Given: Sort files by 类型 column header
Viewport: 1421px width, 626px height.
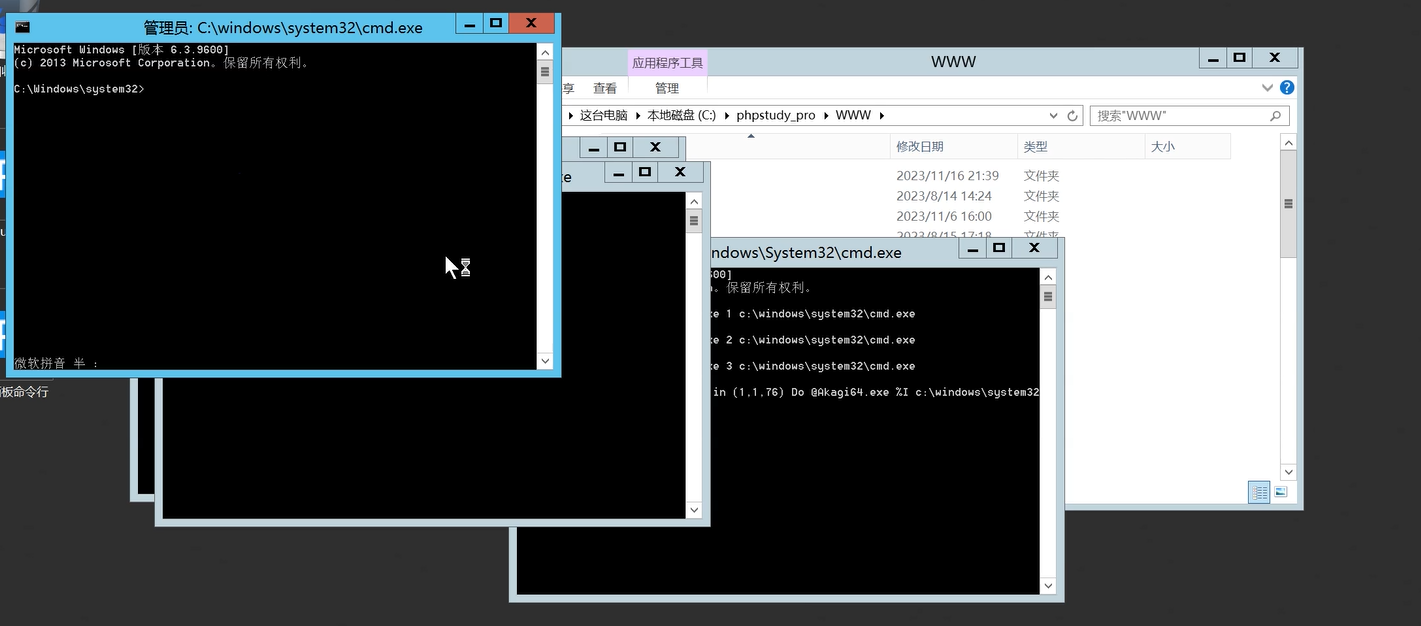Looking at the screenshot, I should (1035, 146).
